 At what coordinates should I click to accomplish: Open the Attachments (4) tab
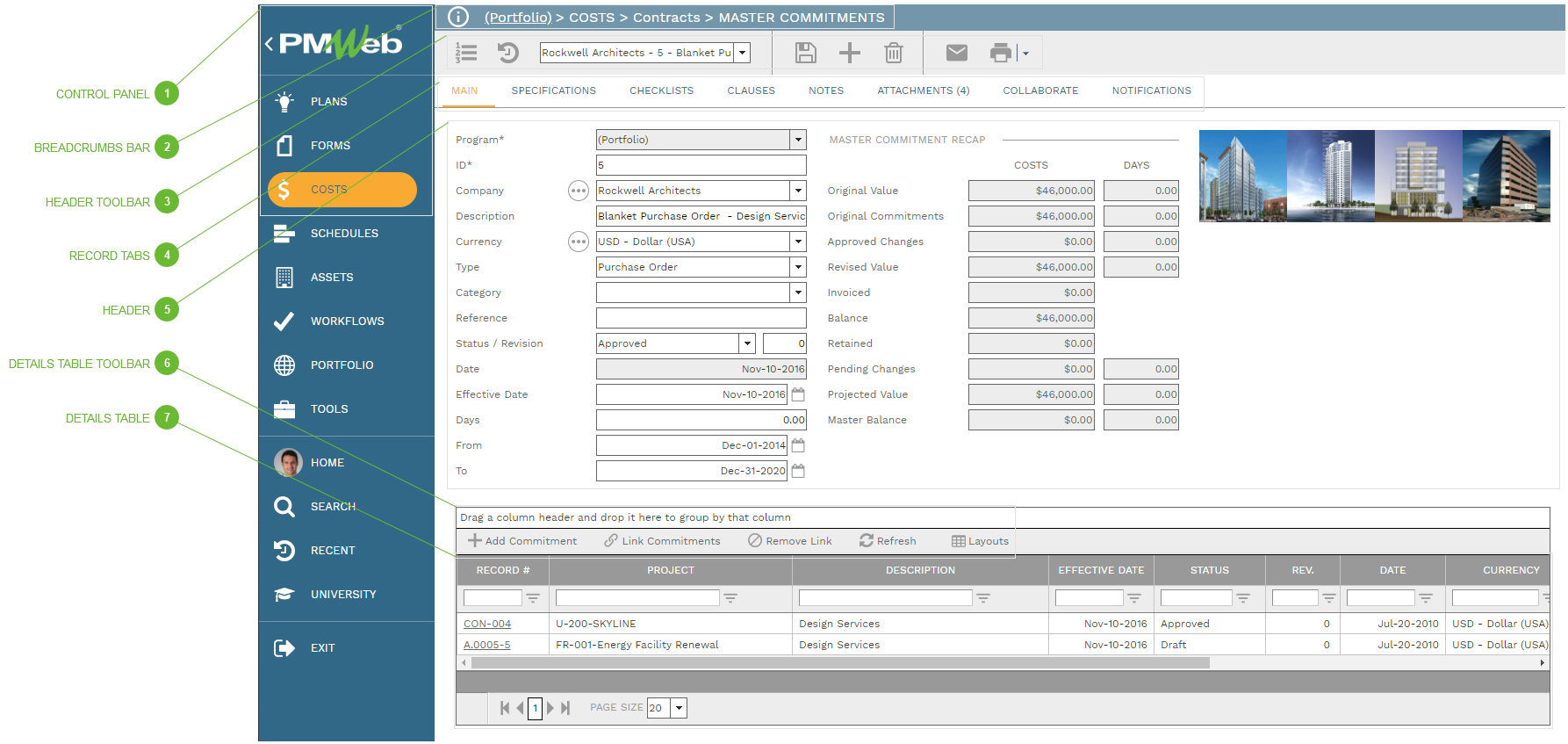click(x=923, y=90)
